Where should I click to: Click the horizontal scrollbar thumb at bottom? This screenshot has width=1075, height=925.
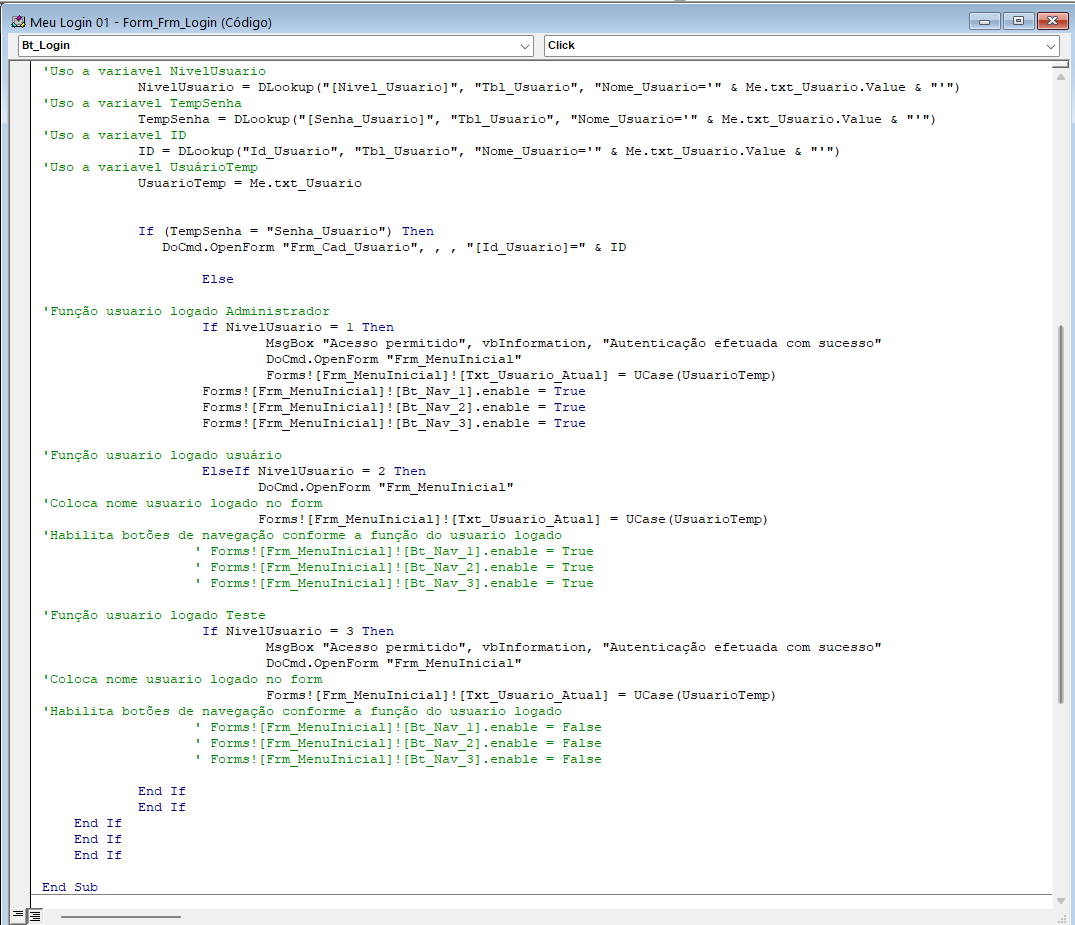click(120, 915)
